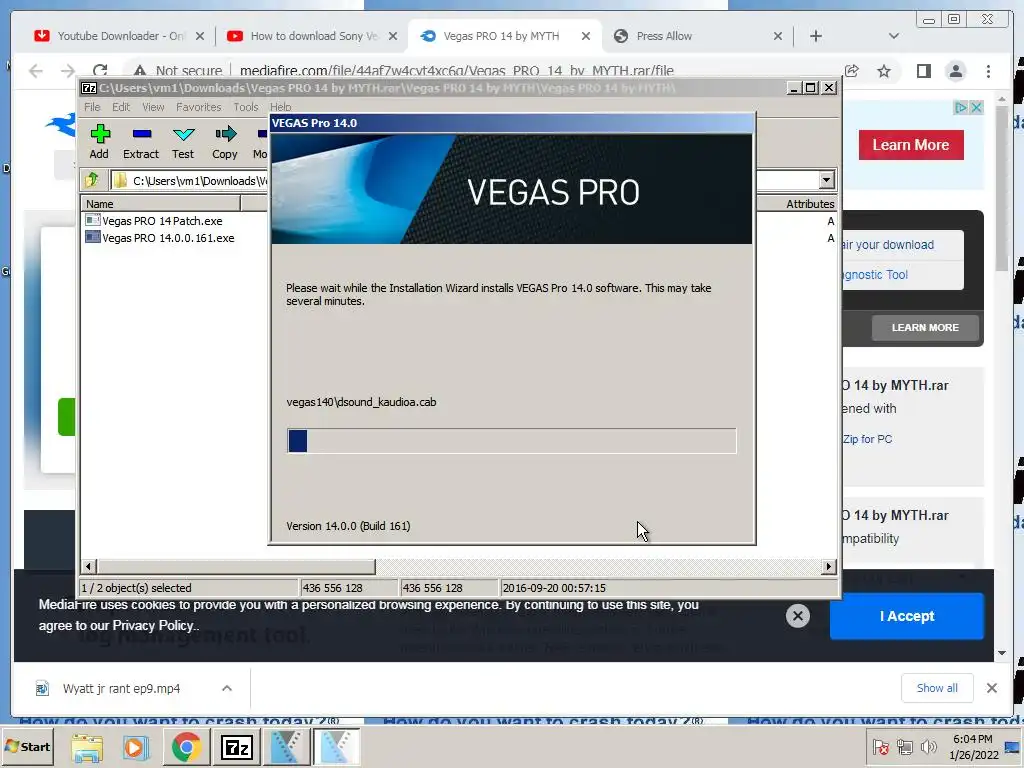Viewport: 1024px width, 768px height.
Task: Close the Vegas PRO 14 by MYTH tab
Action: (586, 36)
